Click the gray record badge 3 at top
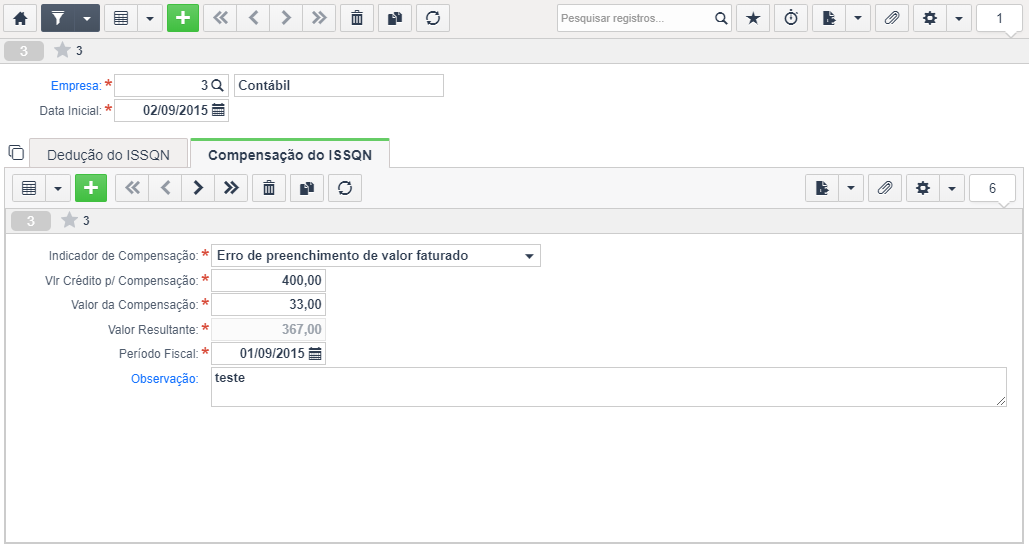 pyautogui.click(x=24, y=51)
